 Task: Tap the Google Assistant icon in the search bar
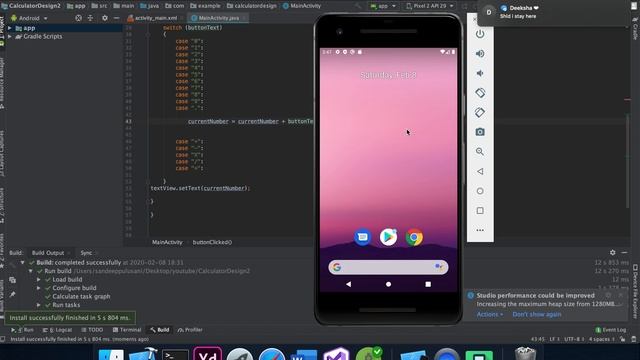point(438,267)
